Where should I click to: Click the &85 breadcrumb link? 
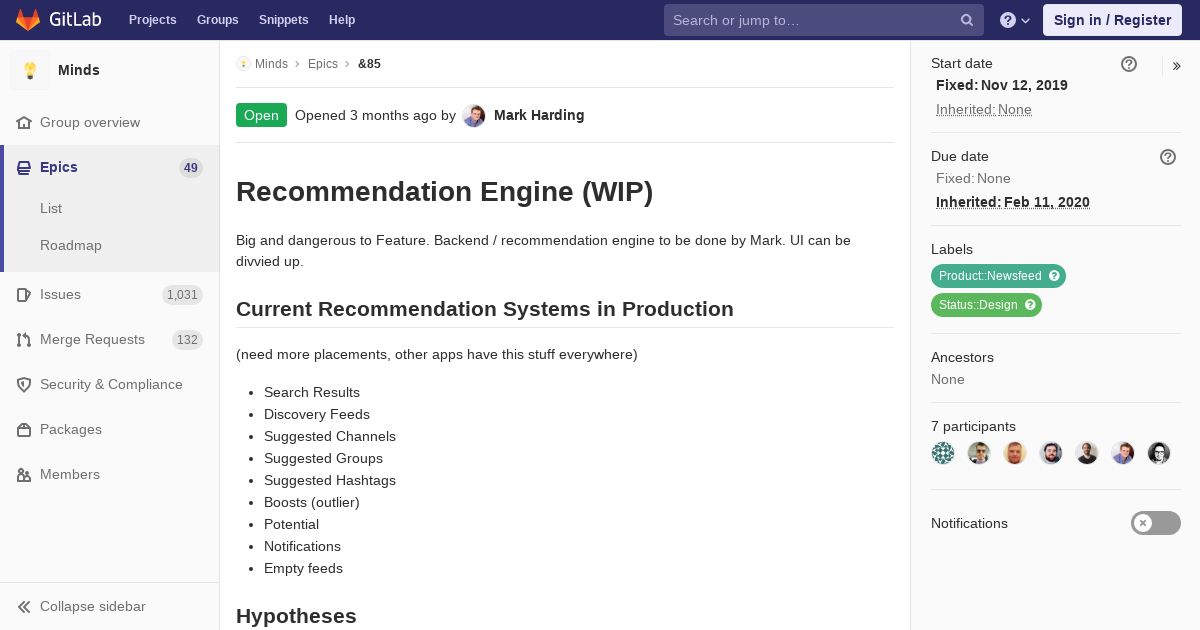coord(369,64)
